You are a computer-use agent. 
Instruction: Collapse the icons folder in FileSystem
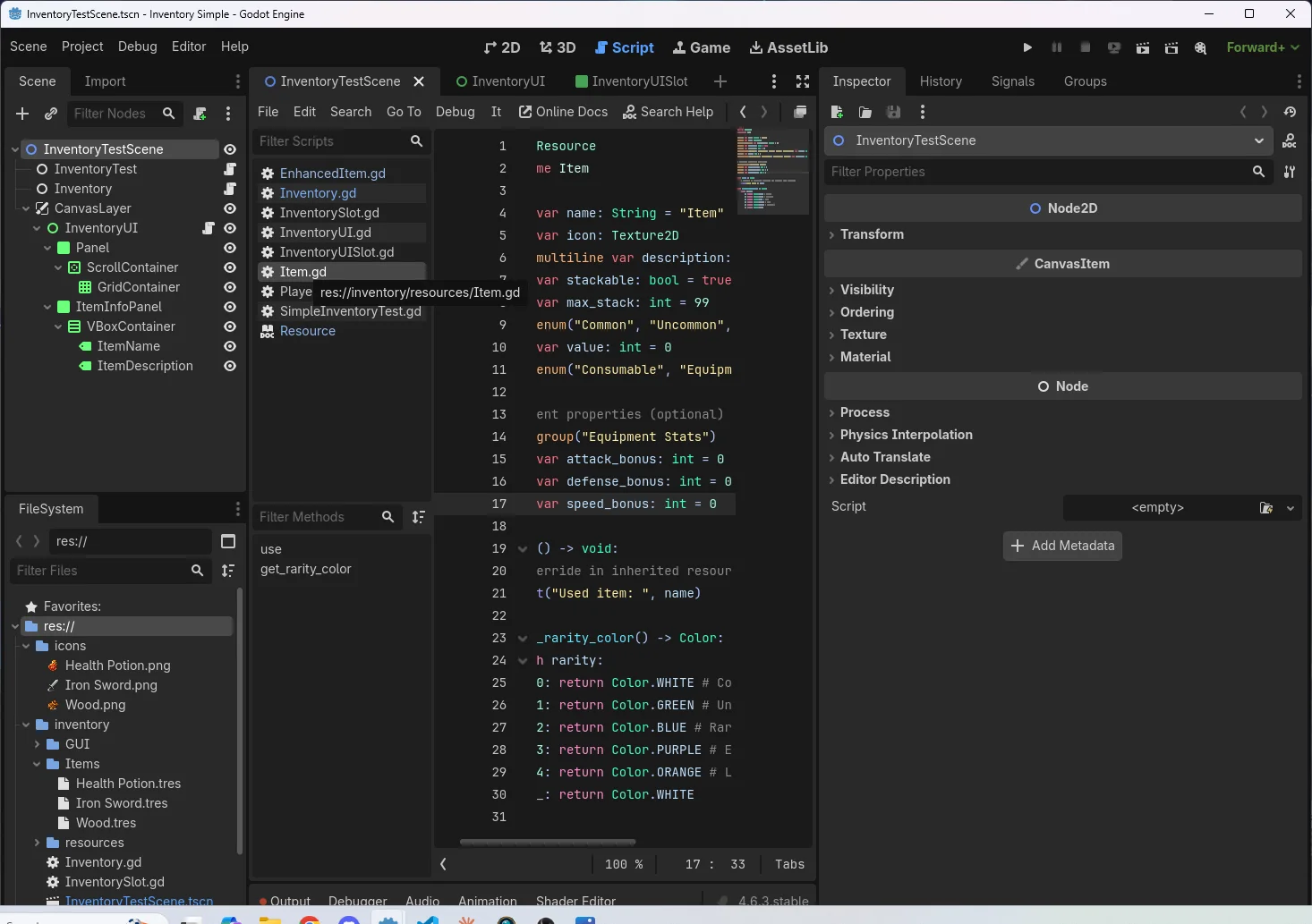[26, 646]
